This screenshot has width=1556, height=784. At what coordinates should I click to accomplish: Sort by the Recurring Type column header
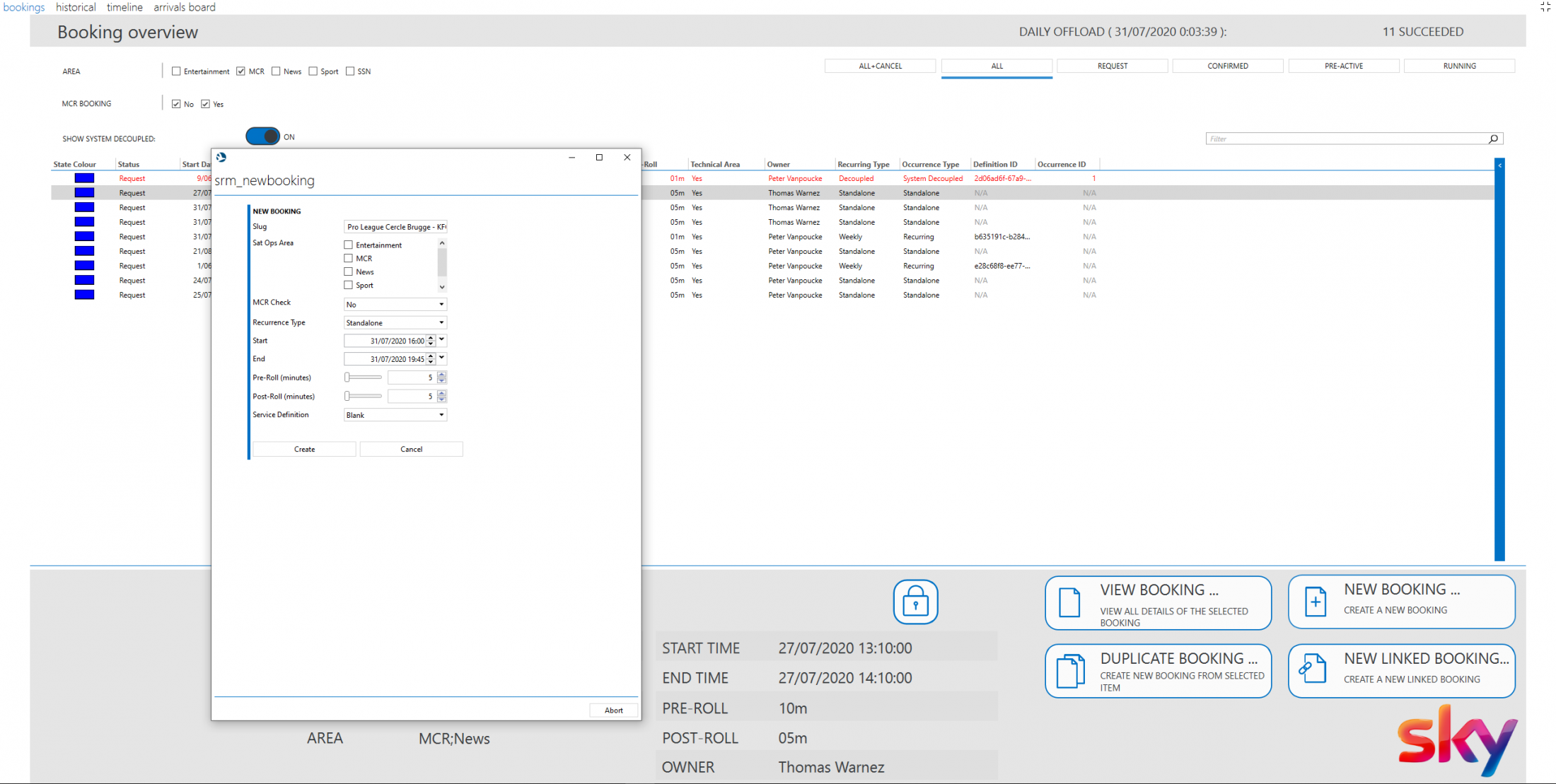point(864,164)
